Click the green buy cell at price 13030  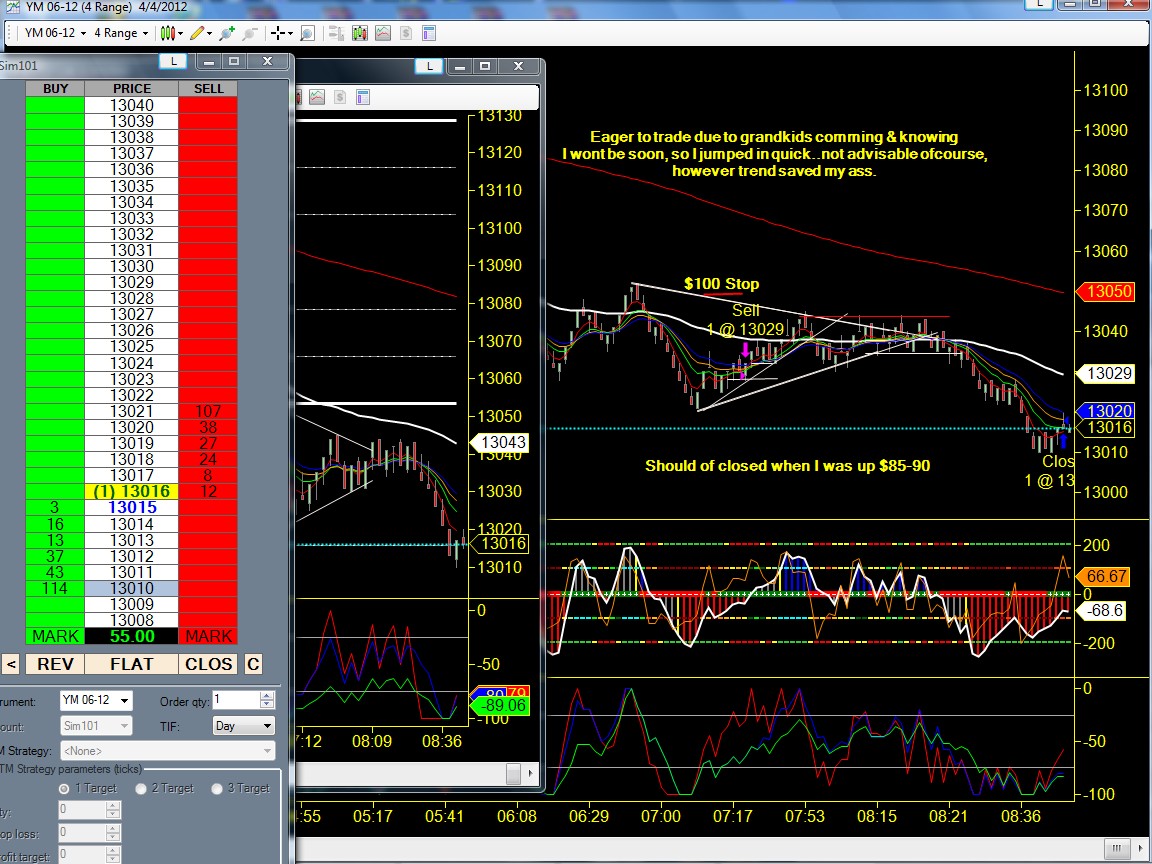coord(55,267)
